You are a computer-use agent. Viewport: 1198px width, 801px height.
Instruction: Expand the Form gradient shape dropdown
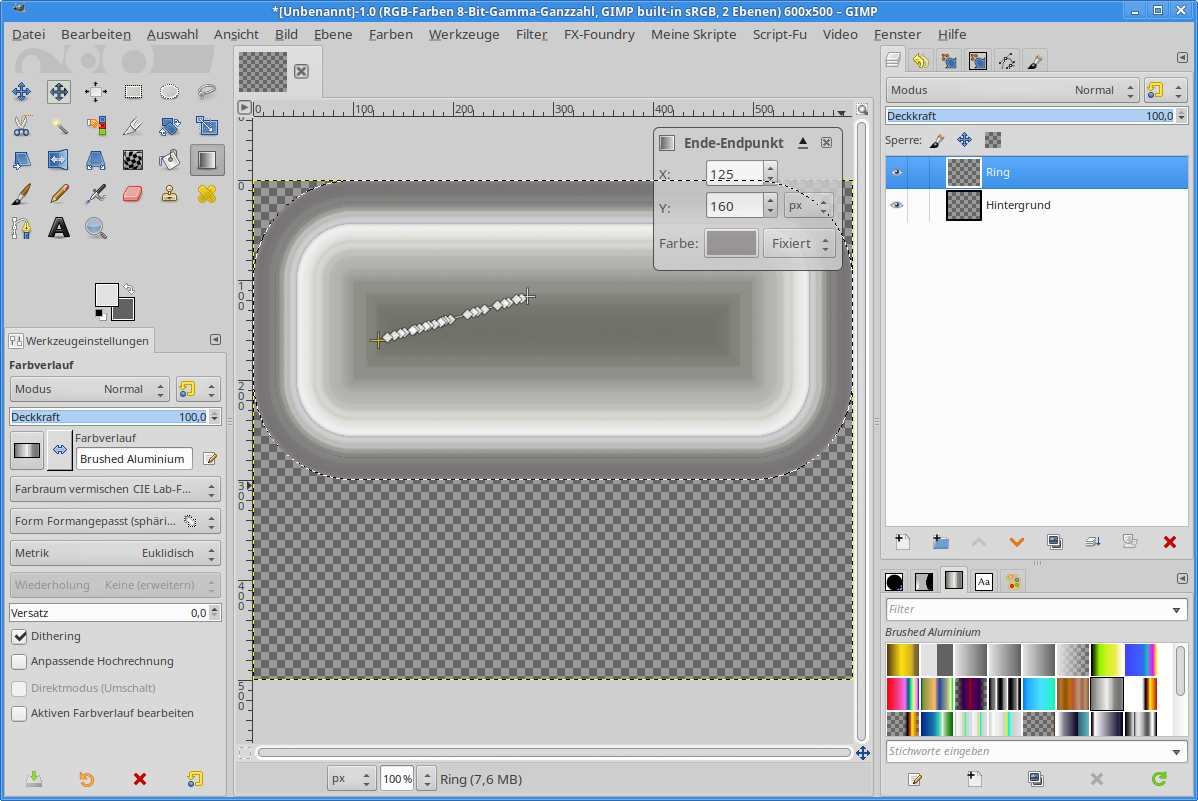(115, 521)
